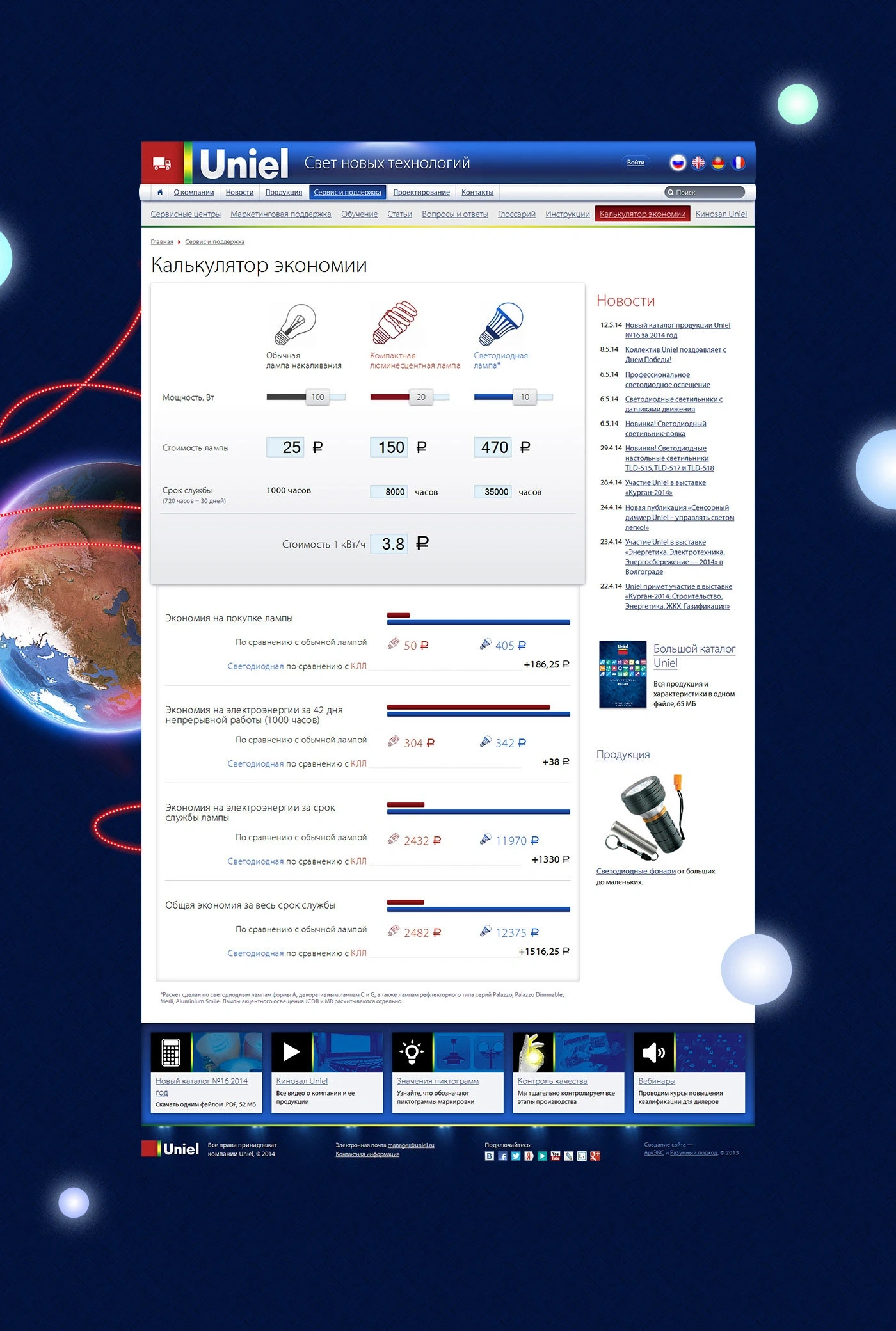Click the LED flashlights product image
896x1331 pixels.
point(646,817)
